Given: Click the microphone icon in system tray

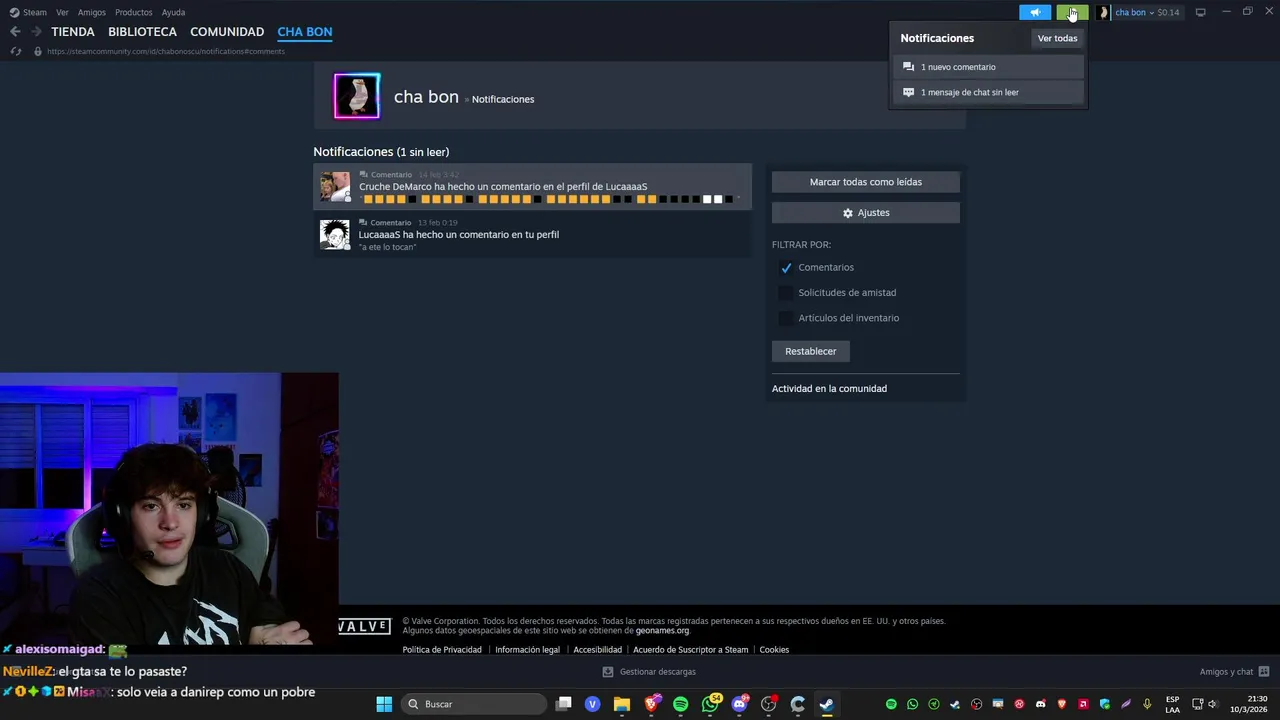Looking at the screenshot, I should [x=1147, y=704].
